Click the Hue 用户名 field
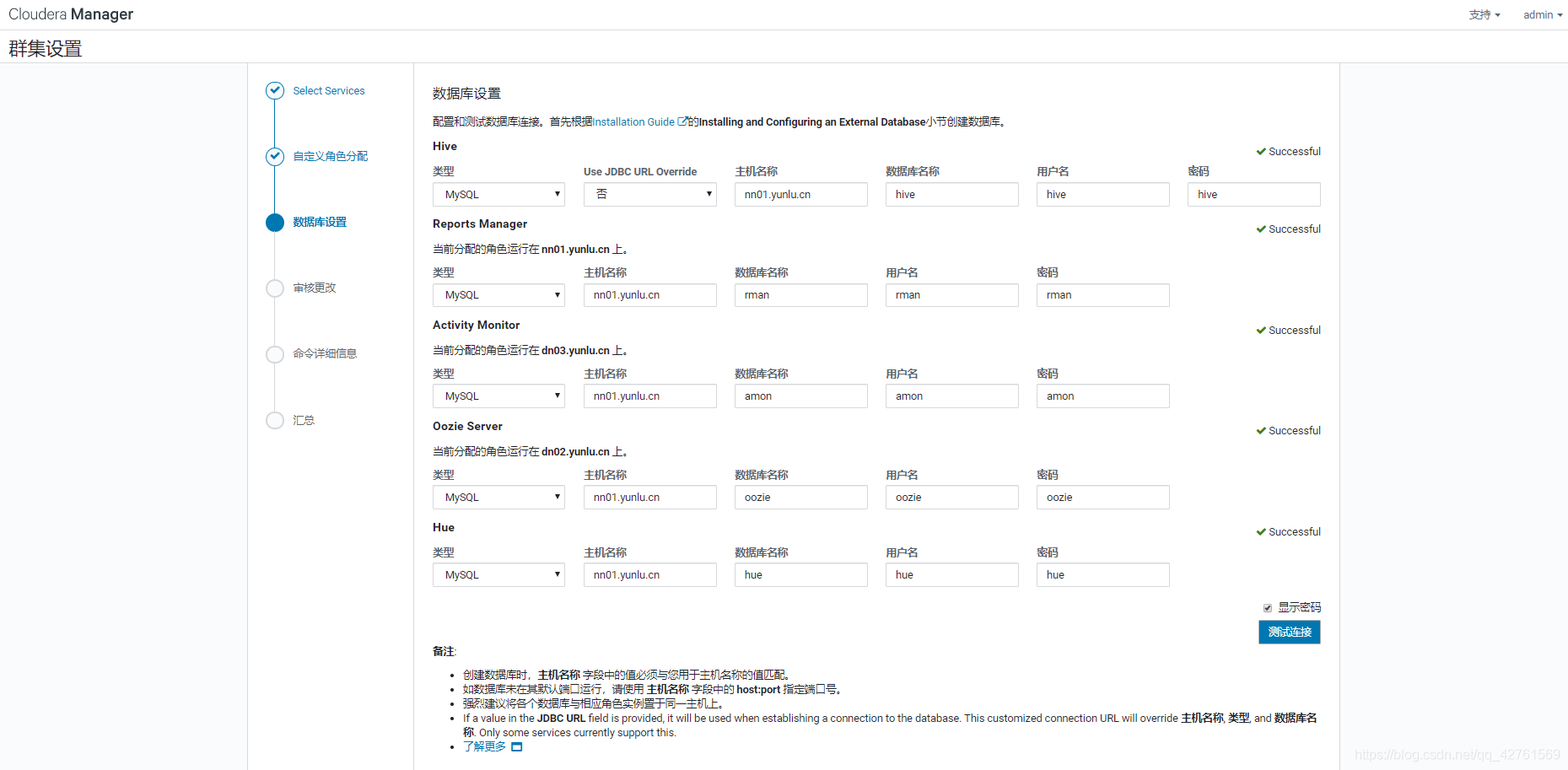 (952, 575)
